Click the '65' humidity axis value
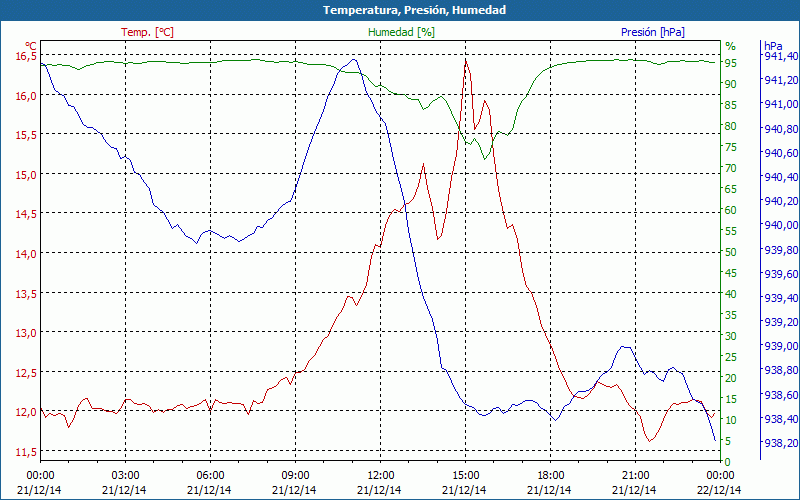The image size is (800, 500). pyautogui.click(x=731, y=189)
